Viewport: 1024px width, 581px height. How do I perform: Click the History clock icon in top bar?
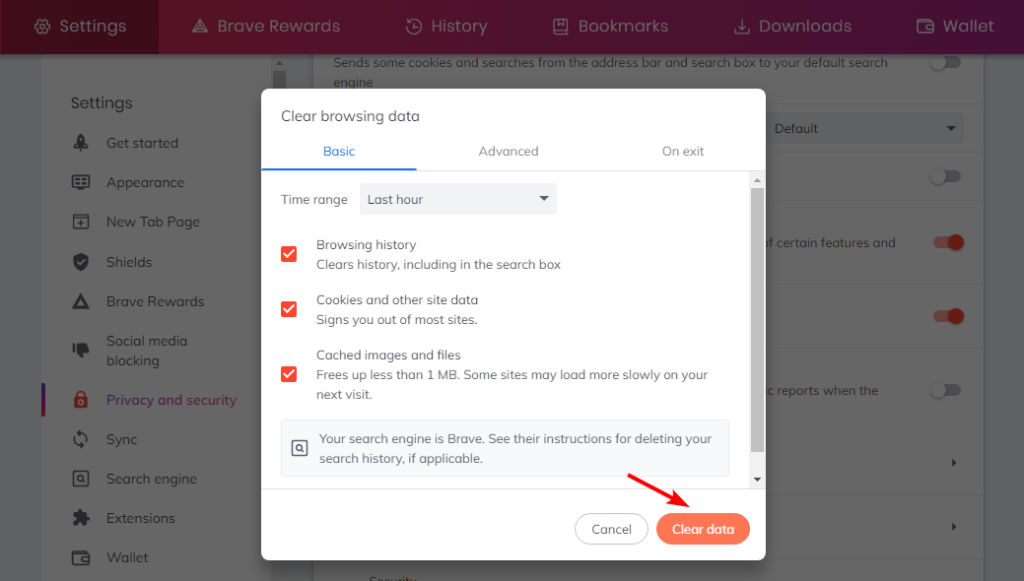413,26
